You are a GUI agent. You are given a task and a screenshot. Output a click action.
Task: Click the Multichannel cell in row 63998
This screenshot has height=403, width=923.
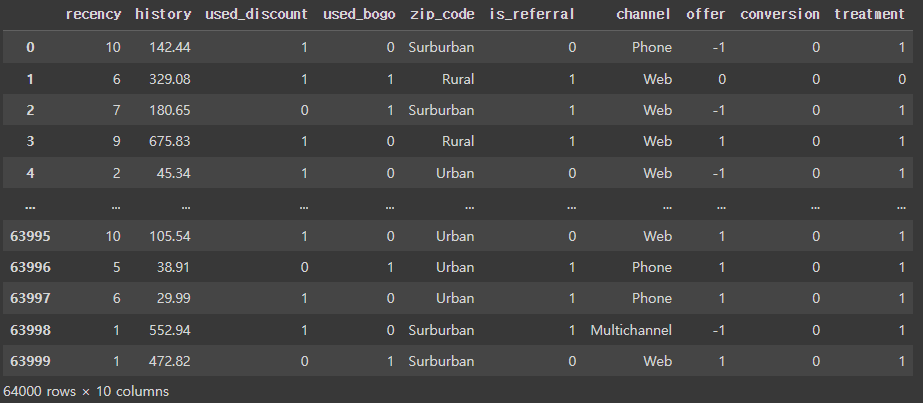pos(630,330)
